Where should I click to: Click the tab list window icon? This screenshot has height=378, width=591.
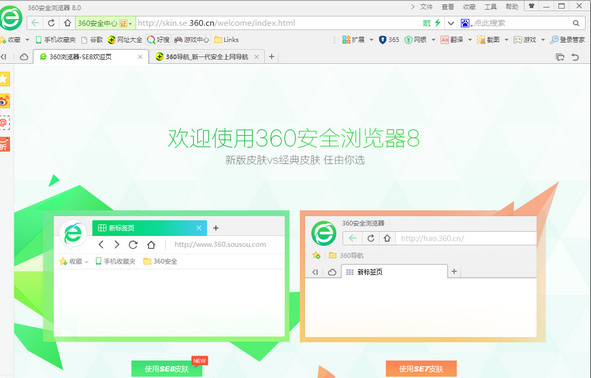(560, 57)
